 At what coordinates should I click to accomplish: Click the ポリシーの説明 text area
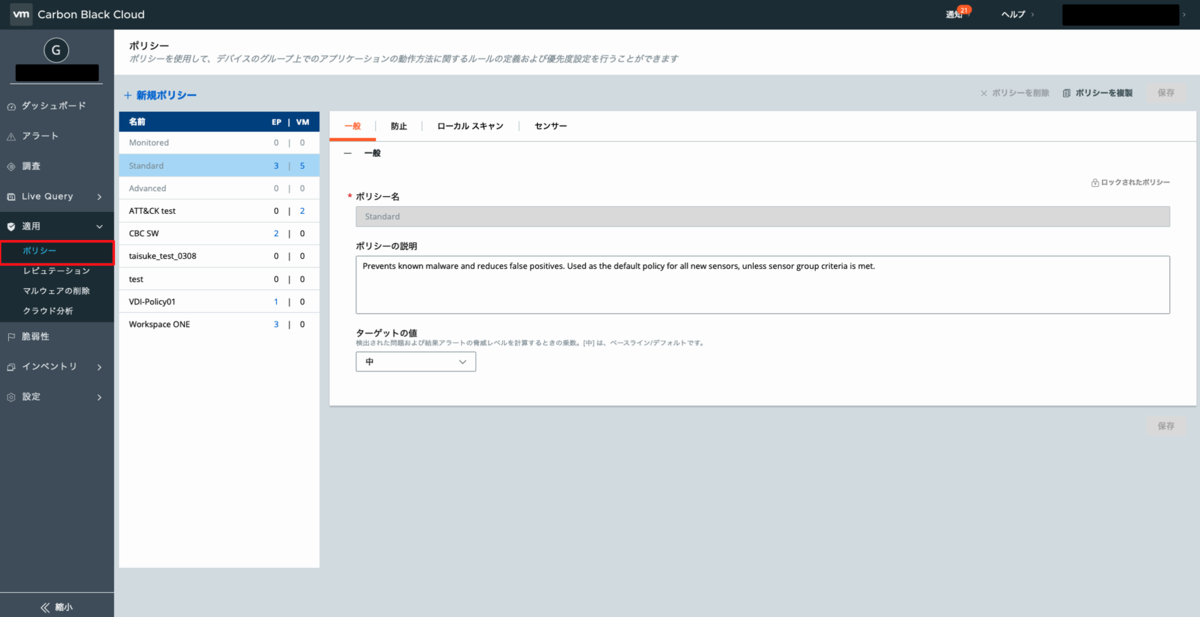763,284
